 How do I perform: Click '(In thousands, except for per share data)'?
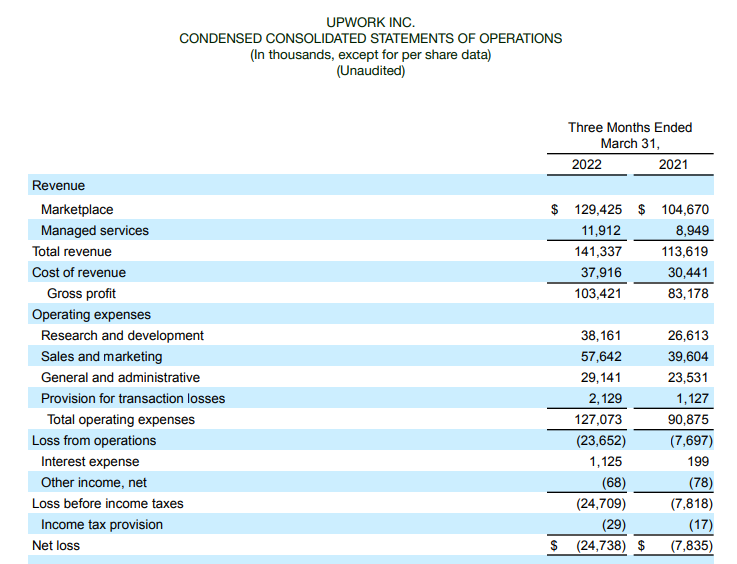click(x=370, y=55)
